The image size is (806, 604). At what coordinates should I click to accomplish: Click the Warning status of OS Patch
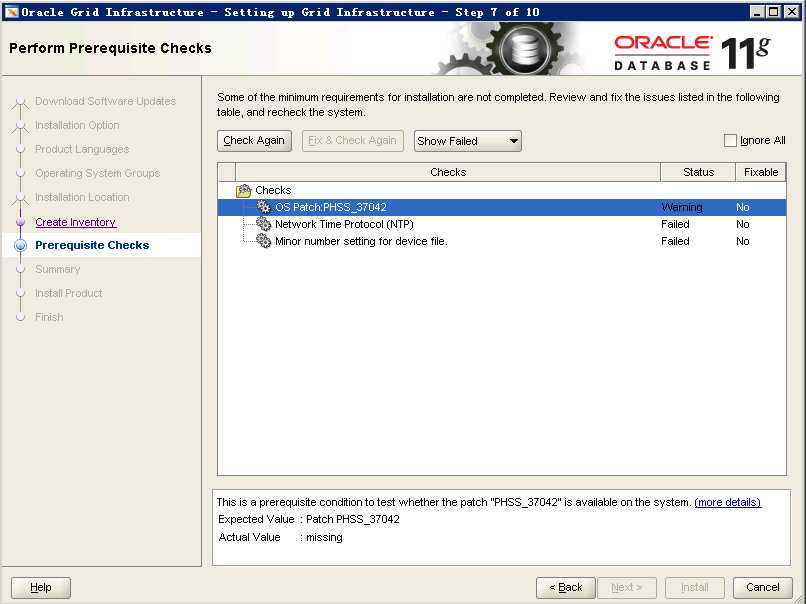pos(682,207)
